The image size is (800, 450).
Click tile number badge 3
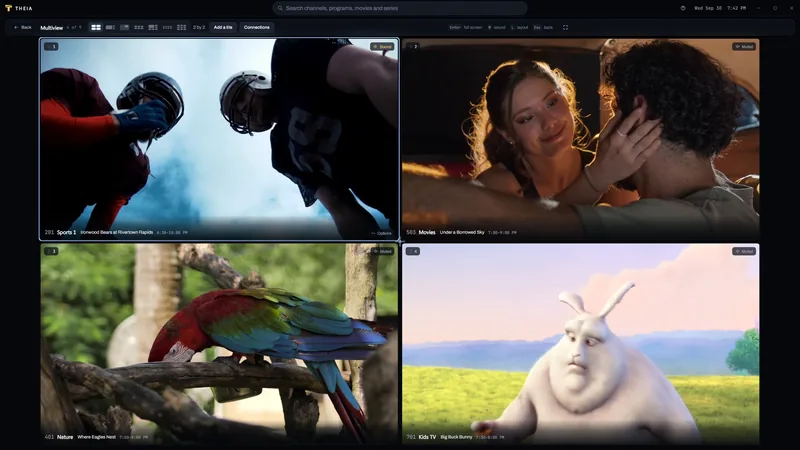[x=51, y=251]
